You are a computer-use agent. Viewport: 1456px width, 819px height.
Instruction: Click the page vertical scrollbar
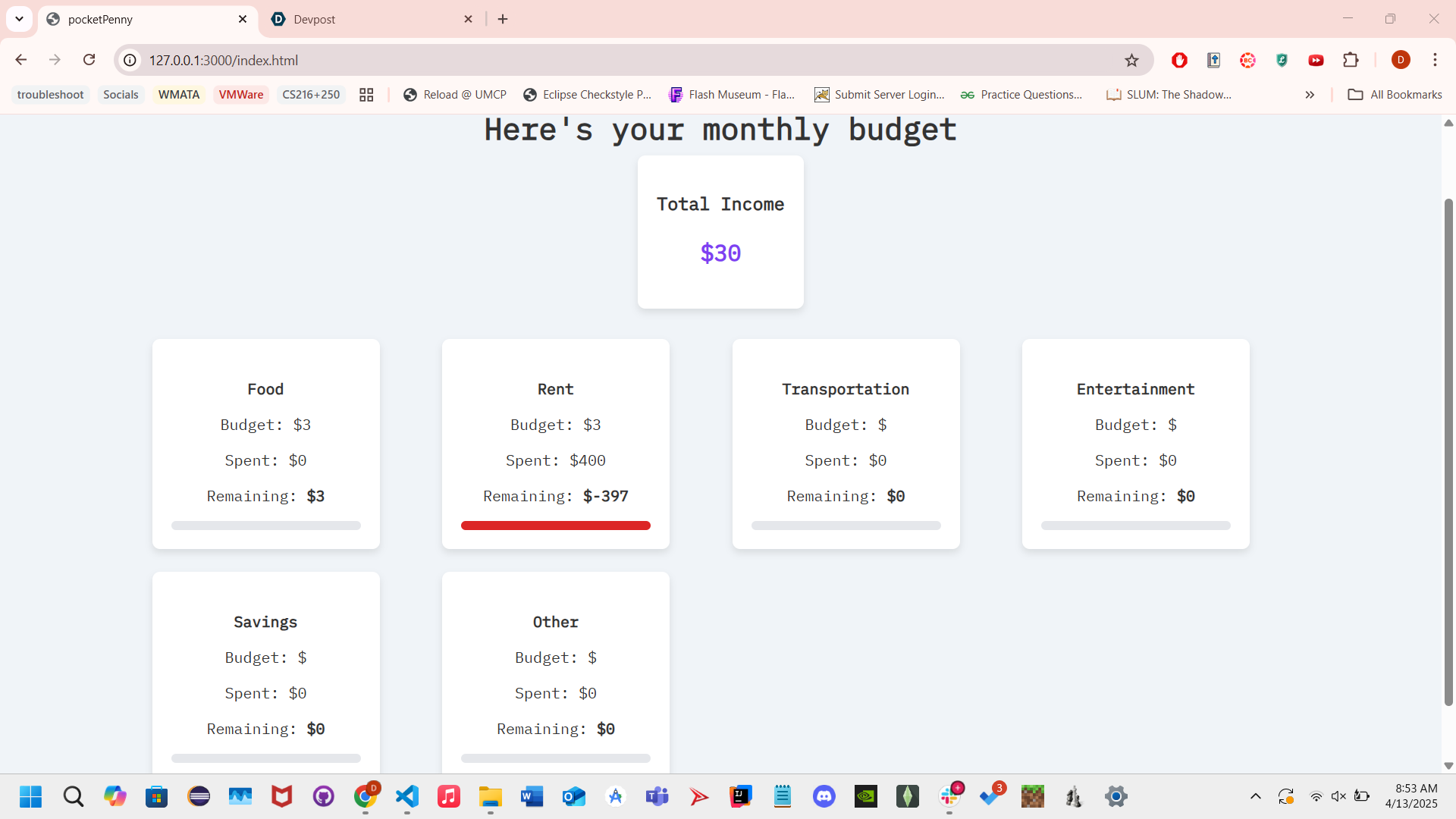pos(1448,452)
